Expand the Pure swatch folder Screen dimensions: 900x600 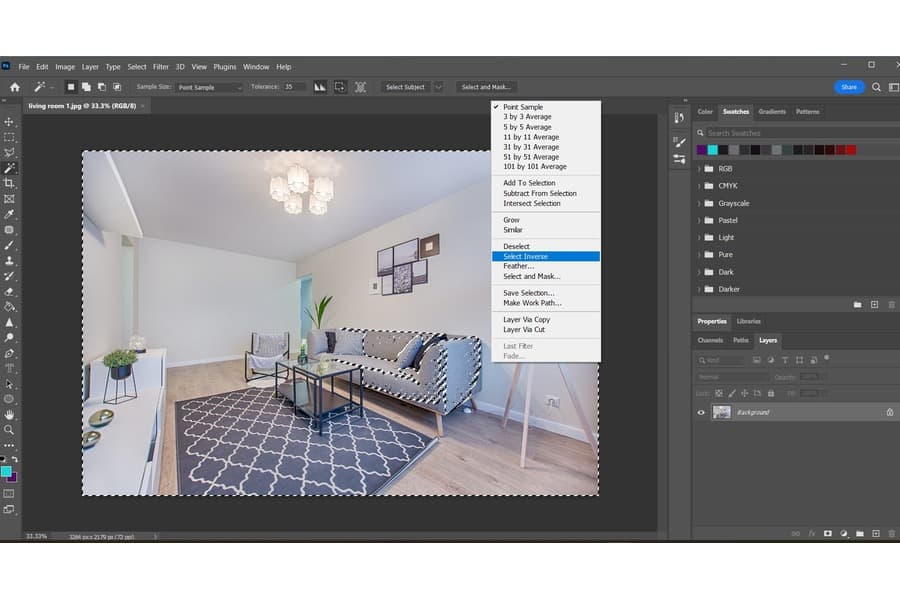pos(699,255)
